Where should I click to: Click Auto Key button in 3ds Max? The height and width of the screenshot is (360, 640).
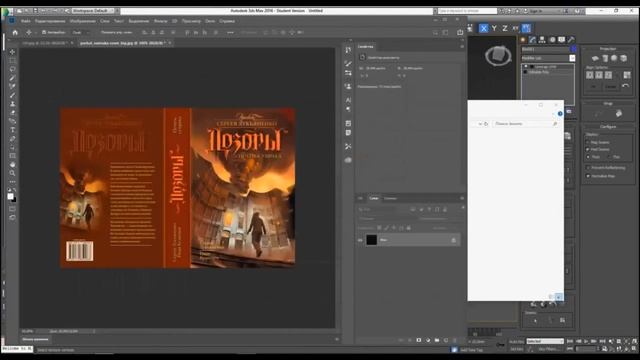click(517, 341)
